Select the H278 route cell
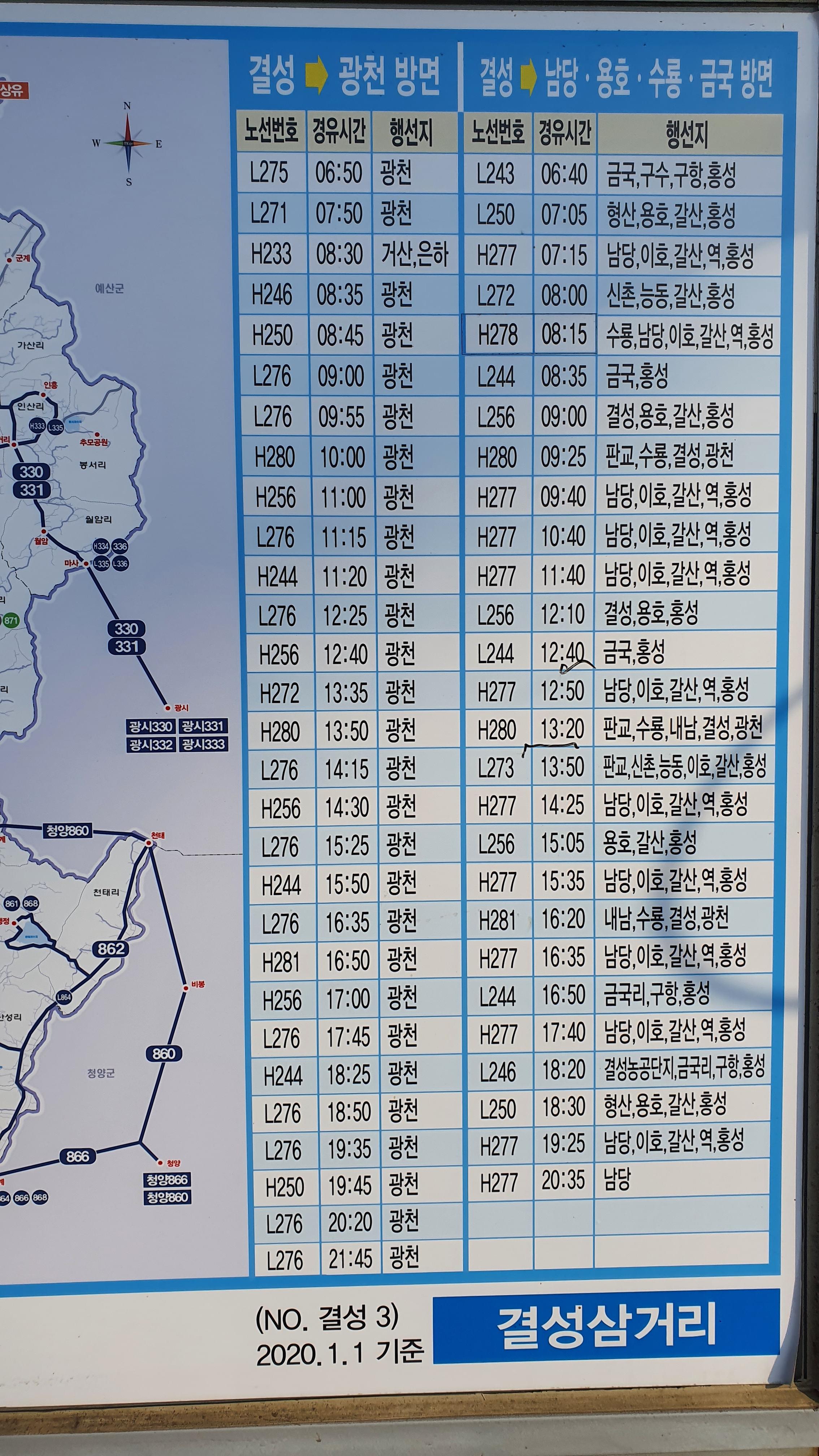The image size is (819, 1456). click(x=498, y=335)
